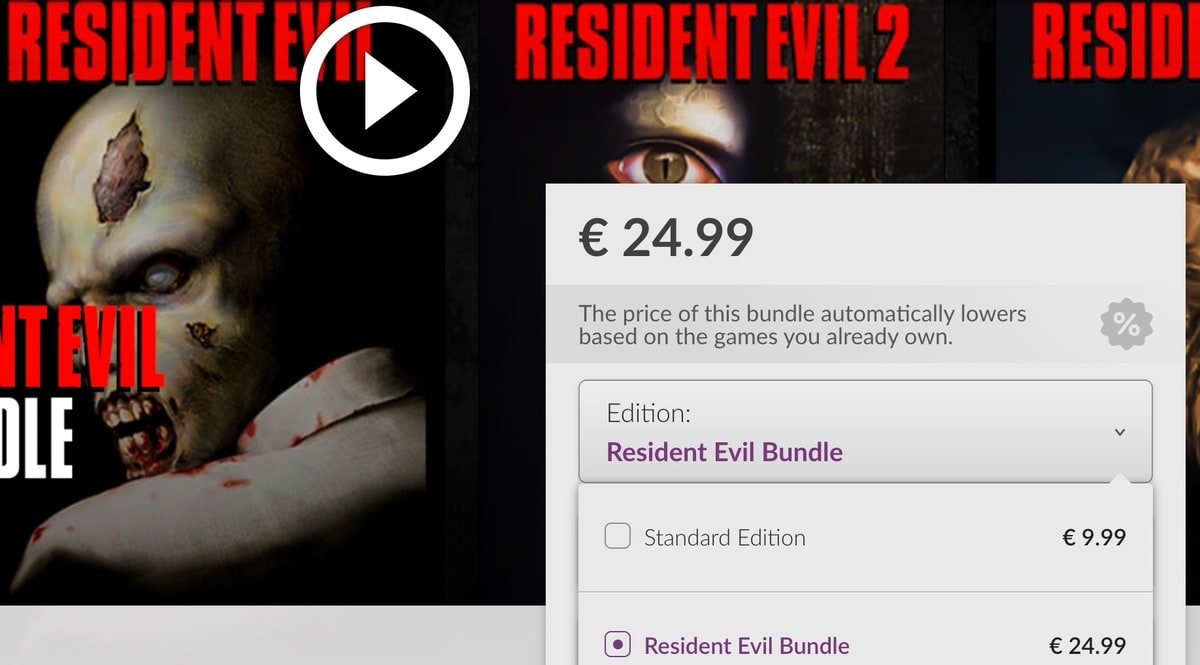Open the partially visible third Resident Evil cover
This screenshot has width=1200, height=665.
click(x=1098, y=92)
